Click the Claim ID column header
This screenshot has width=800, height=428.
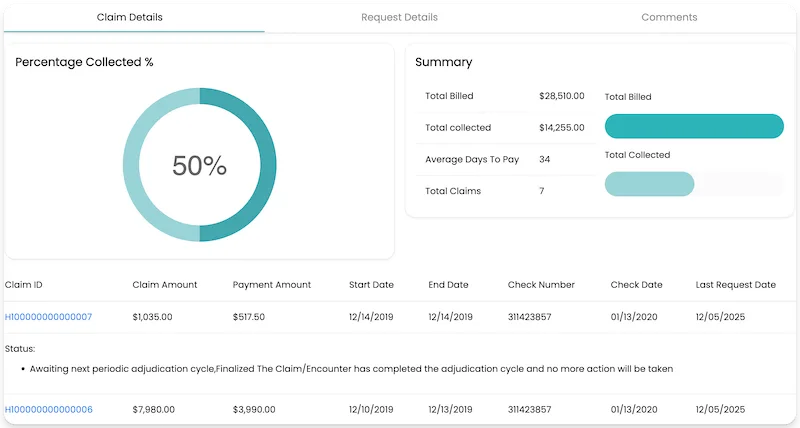pos(23,285)
